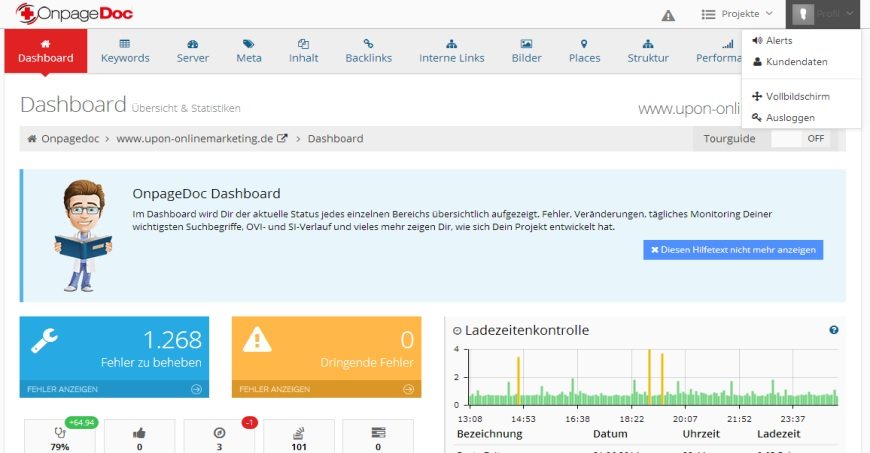Image resolution: width=870 pixels, height=453 pixels.
Task: Click the wrench icon in blue card
Action: click(x=44, y=340)
